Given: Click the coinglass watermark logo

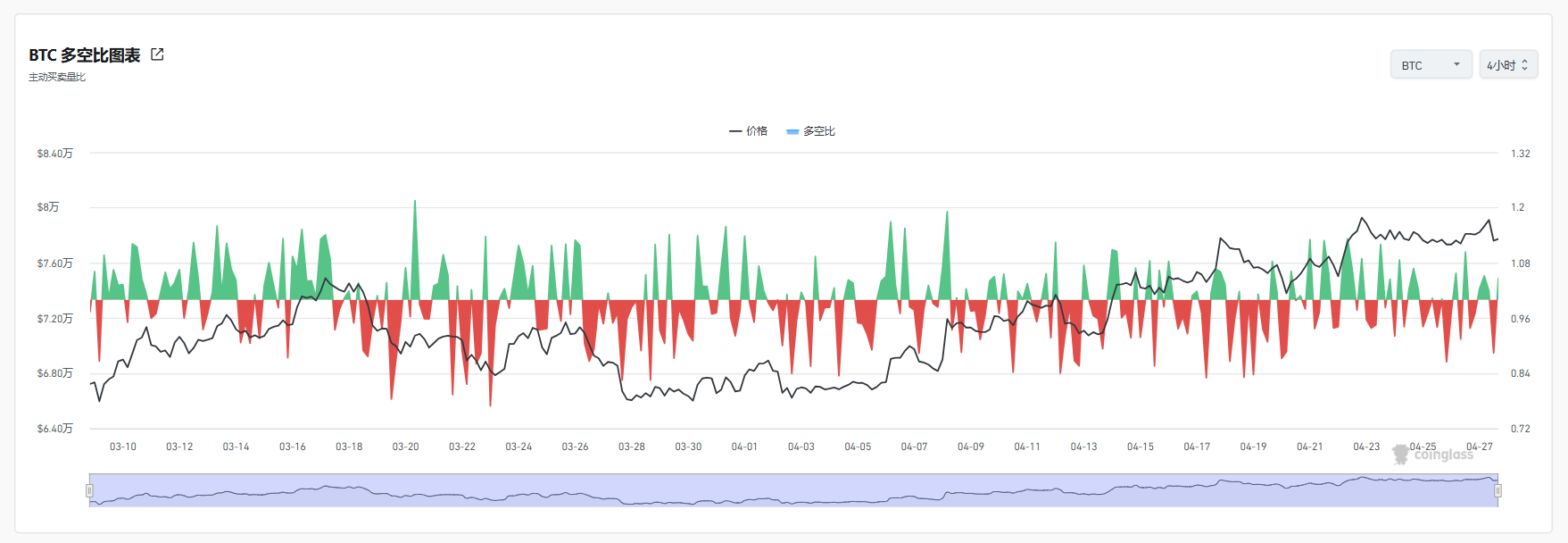Looking at the screenshot, I should pos(1434,455).
